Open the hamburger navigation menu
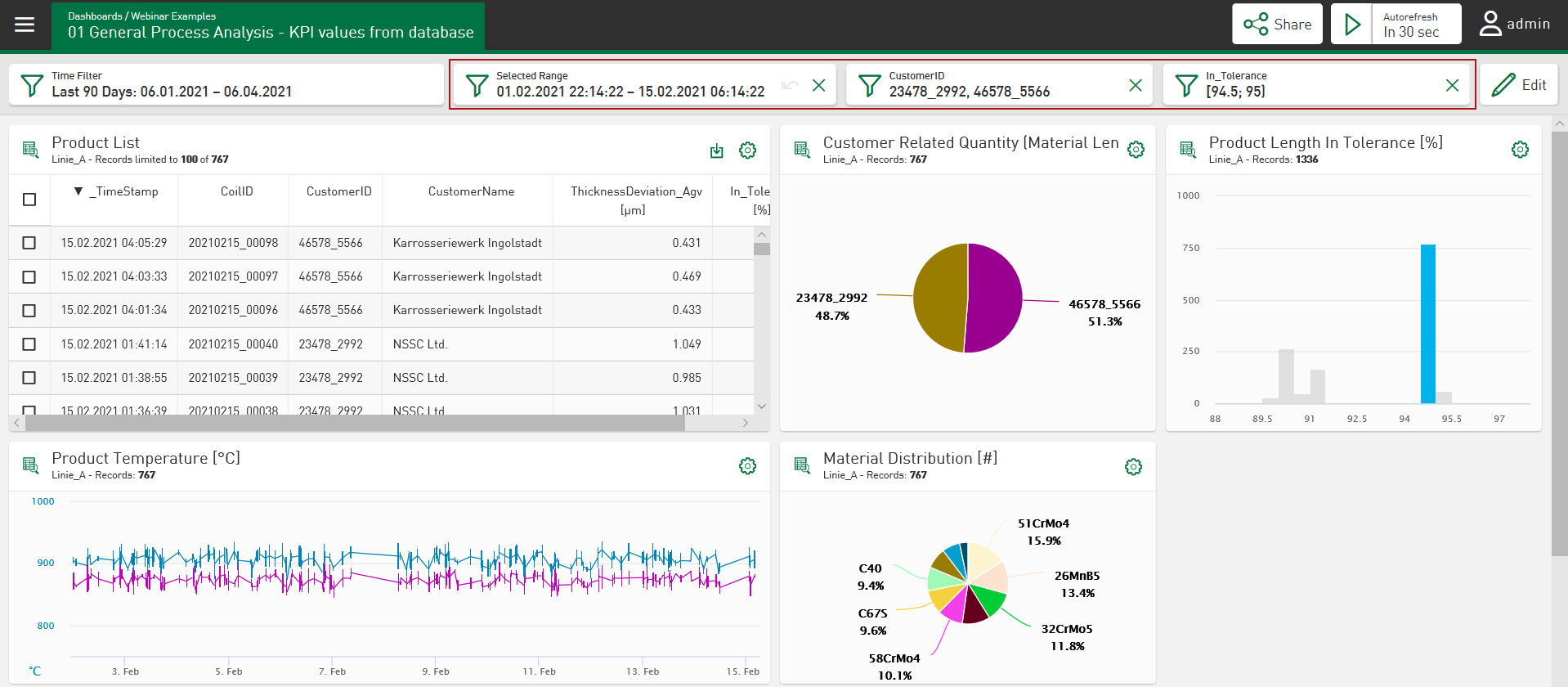Viewport: 1568px width, 687px height. pos(25,25)
